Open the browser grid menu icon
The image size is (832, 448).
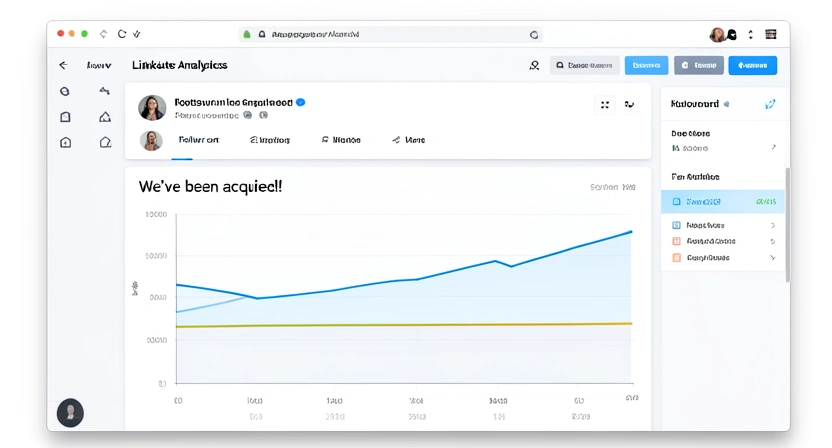point(771,35)
